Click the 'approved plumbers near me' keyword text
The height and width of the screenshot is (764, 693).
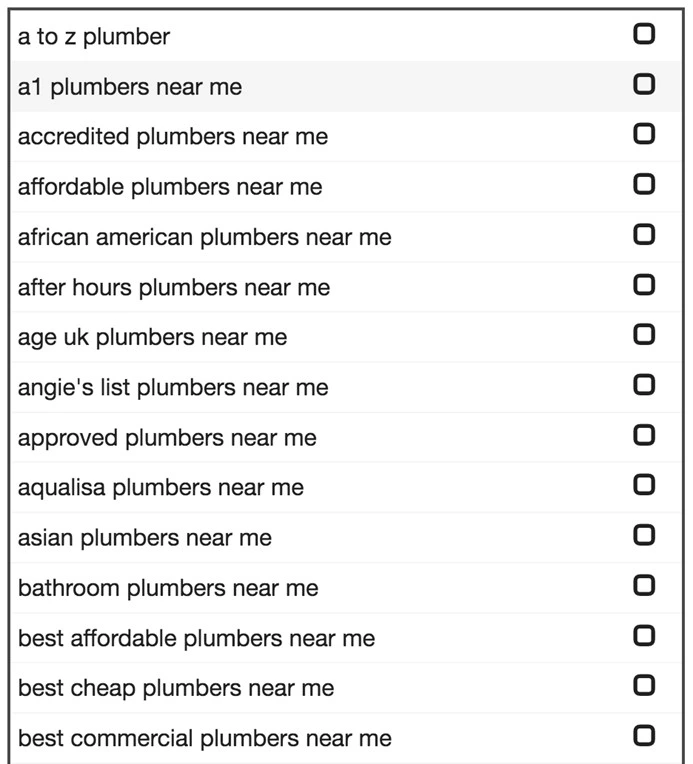point(167,438)
